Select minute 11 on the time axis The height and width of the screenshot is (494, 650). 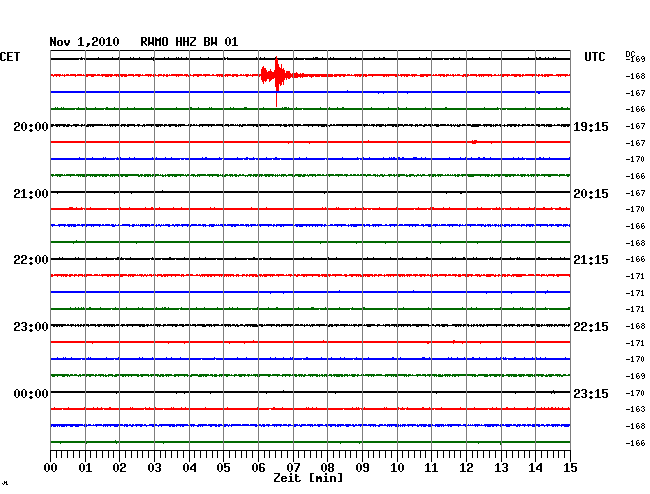[x=431, y=467]
